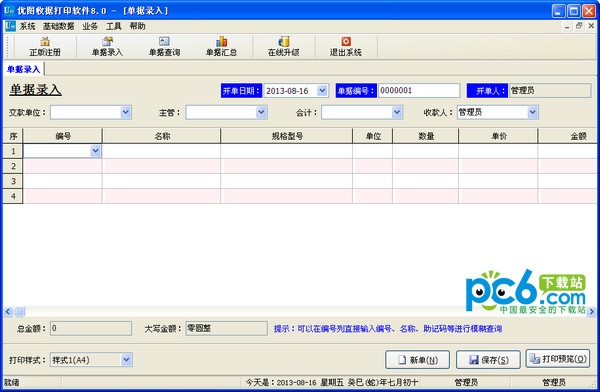Image resolution: width=600 pixels, height=392 pixels.
Task: Select row header 4 in the grid
Action: point(13,196)
